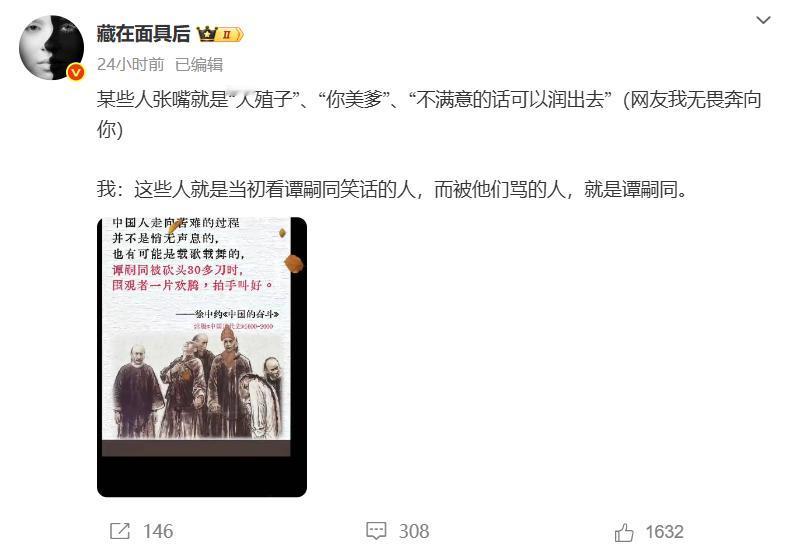Click the level II tag beside the crown
Viewport: 796px width, 555px height.
pyautogui.click(x=231, y=35)
